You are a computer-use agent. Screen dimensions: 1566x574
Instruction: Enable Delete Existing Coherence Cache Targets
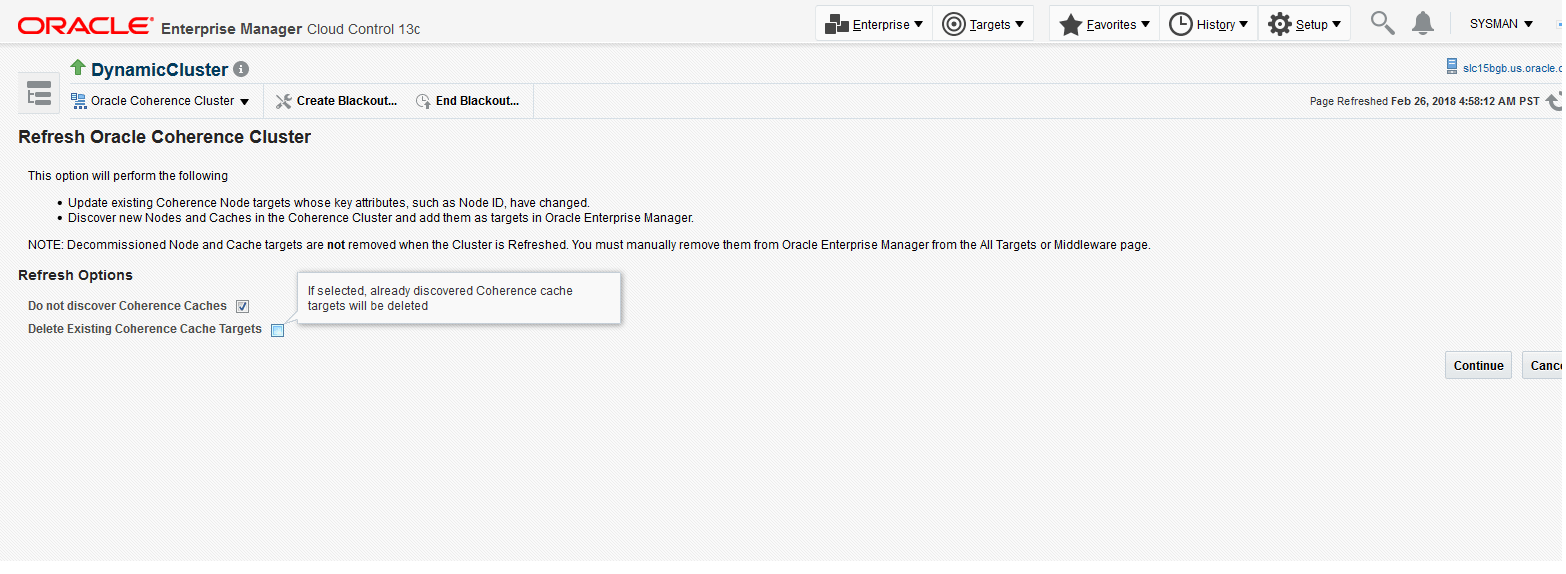pyautogui.click(x=278, y=331)
